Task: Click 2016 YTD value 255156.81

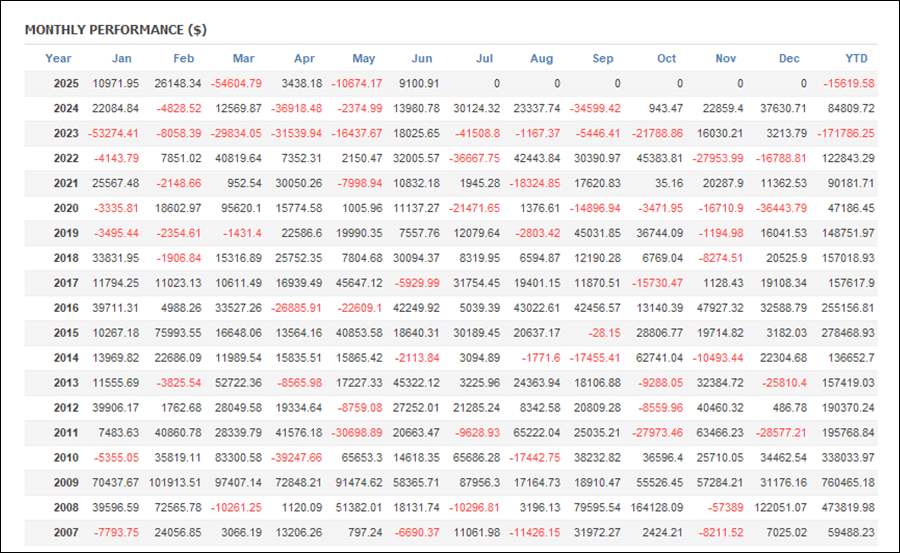Action: click(848, 308)
